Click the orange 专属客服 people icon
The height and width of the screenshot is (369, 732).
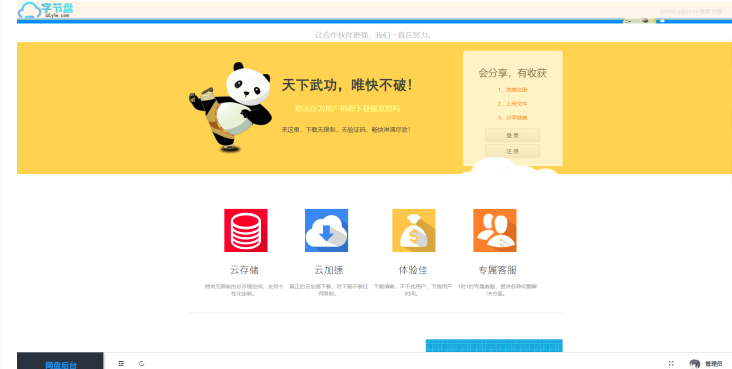click(x=495, y=230)
